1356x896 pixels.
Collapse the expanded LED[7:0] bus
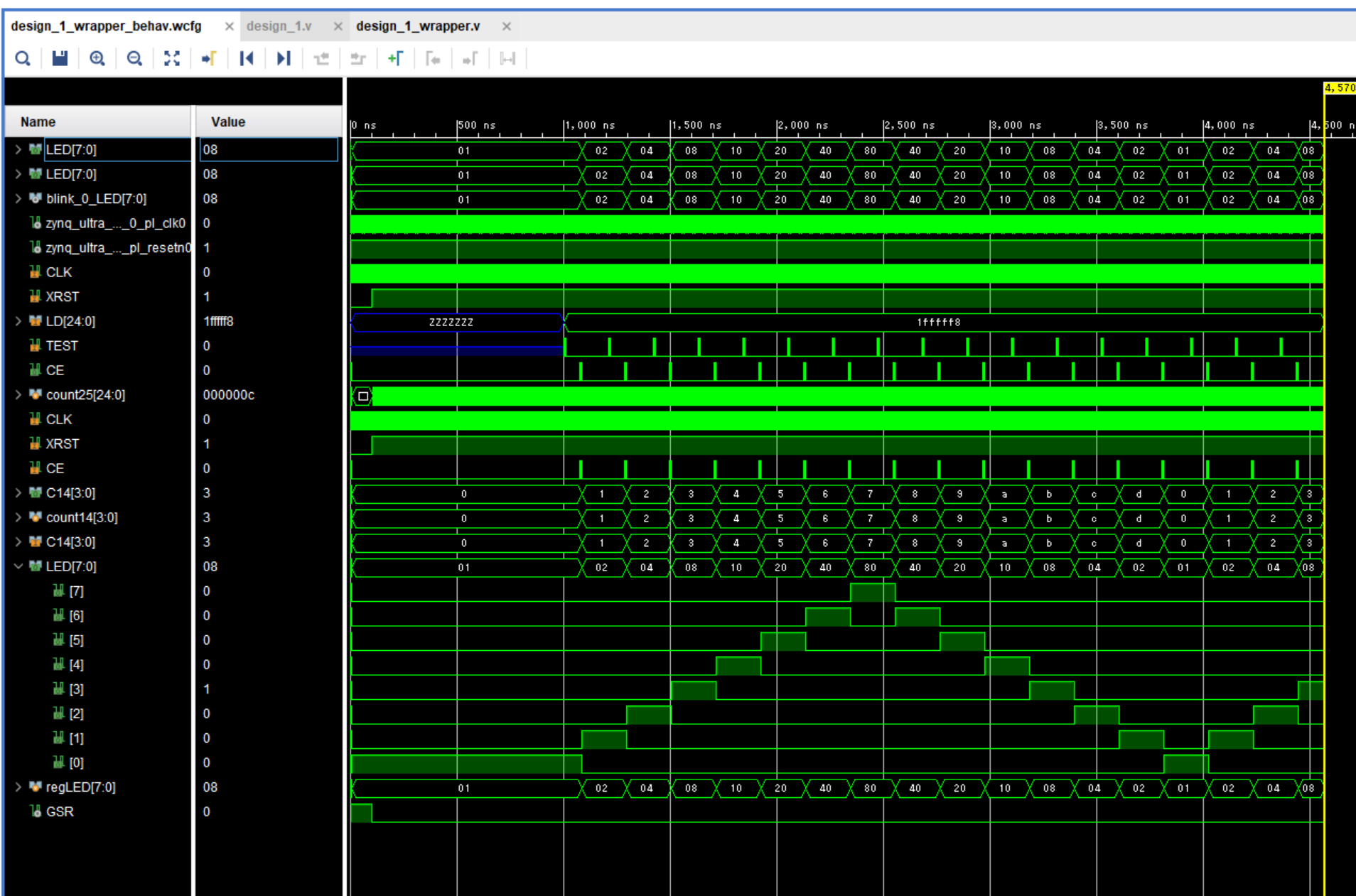pyautogui.click(x=18, y=566)
